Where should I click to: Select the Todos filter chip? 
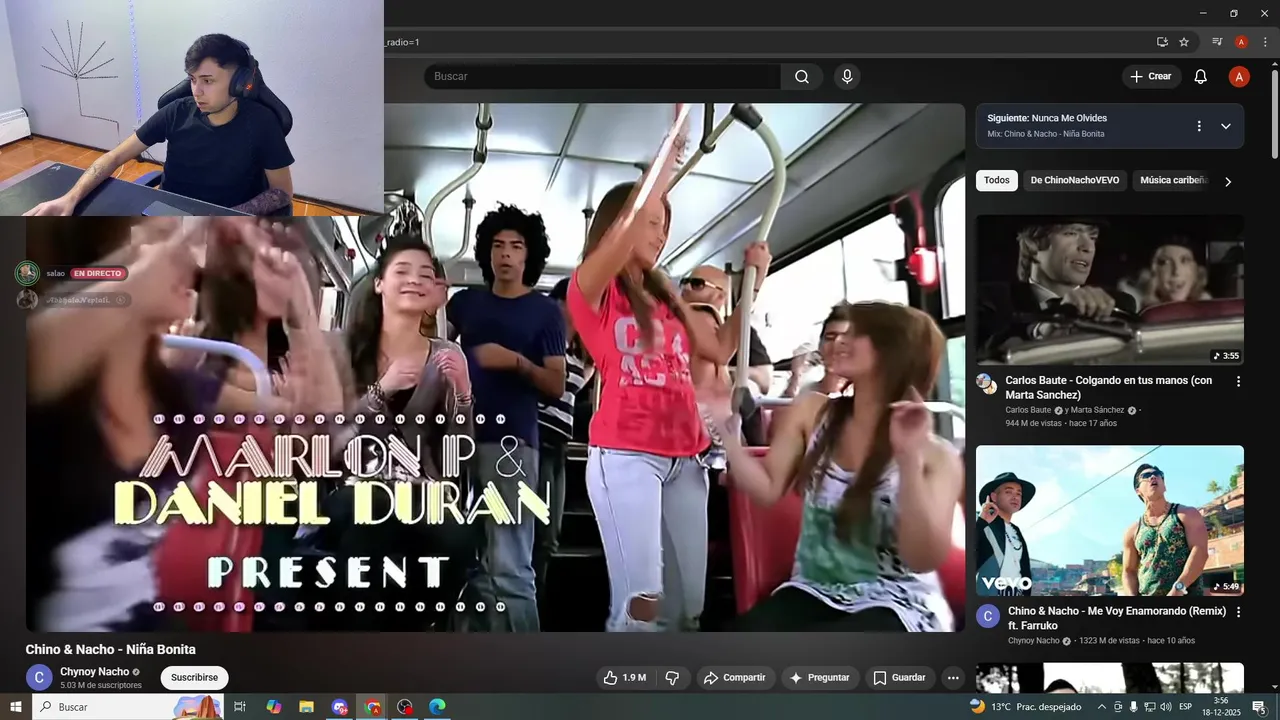997,180
